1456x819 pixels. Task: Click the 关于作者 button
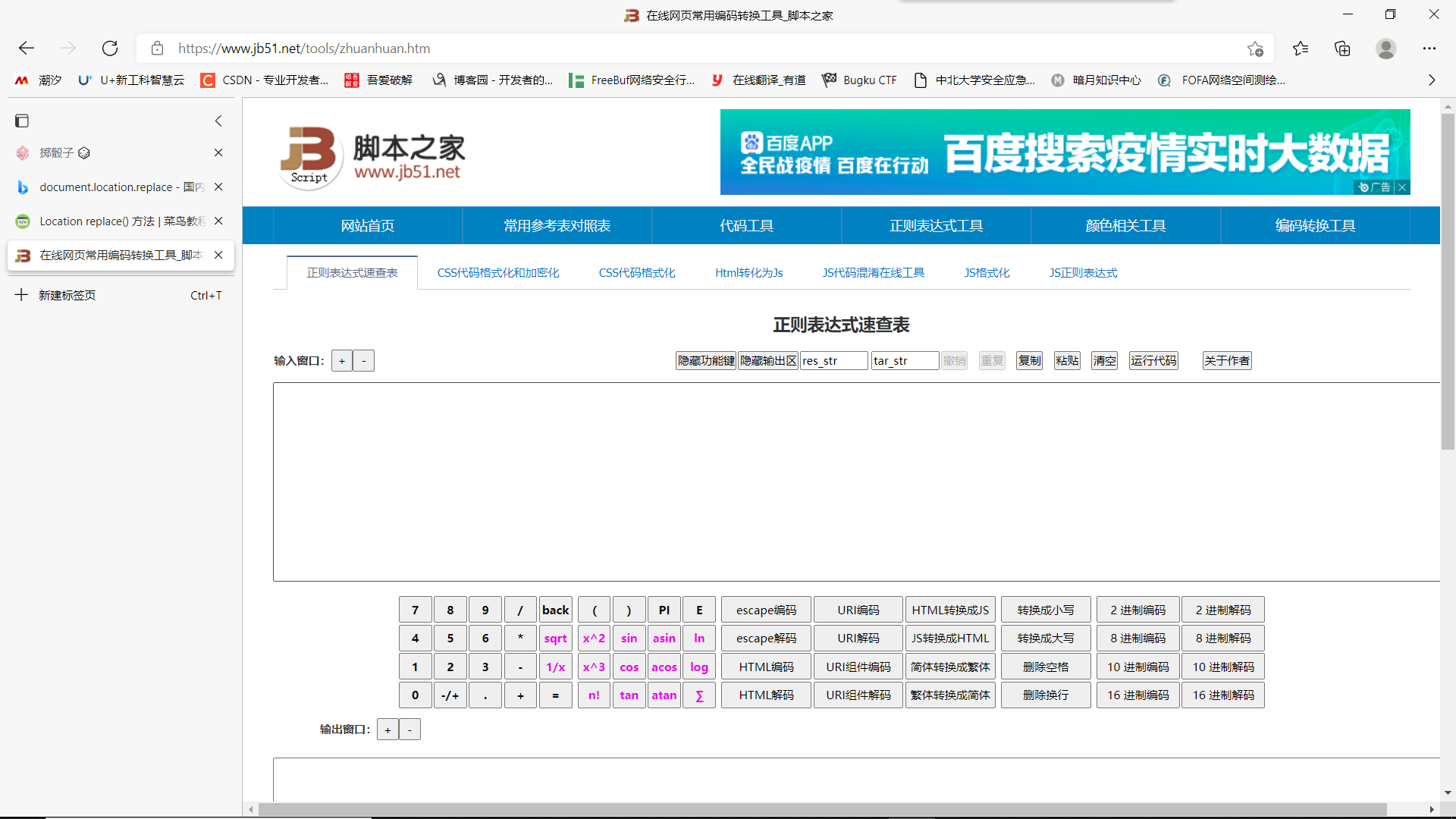1227,361
